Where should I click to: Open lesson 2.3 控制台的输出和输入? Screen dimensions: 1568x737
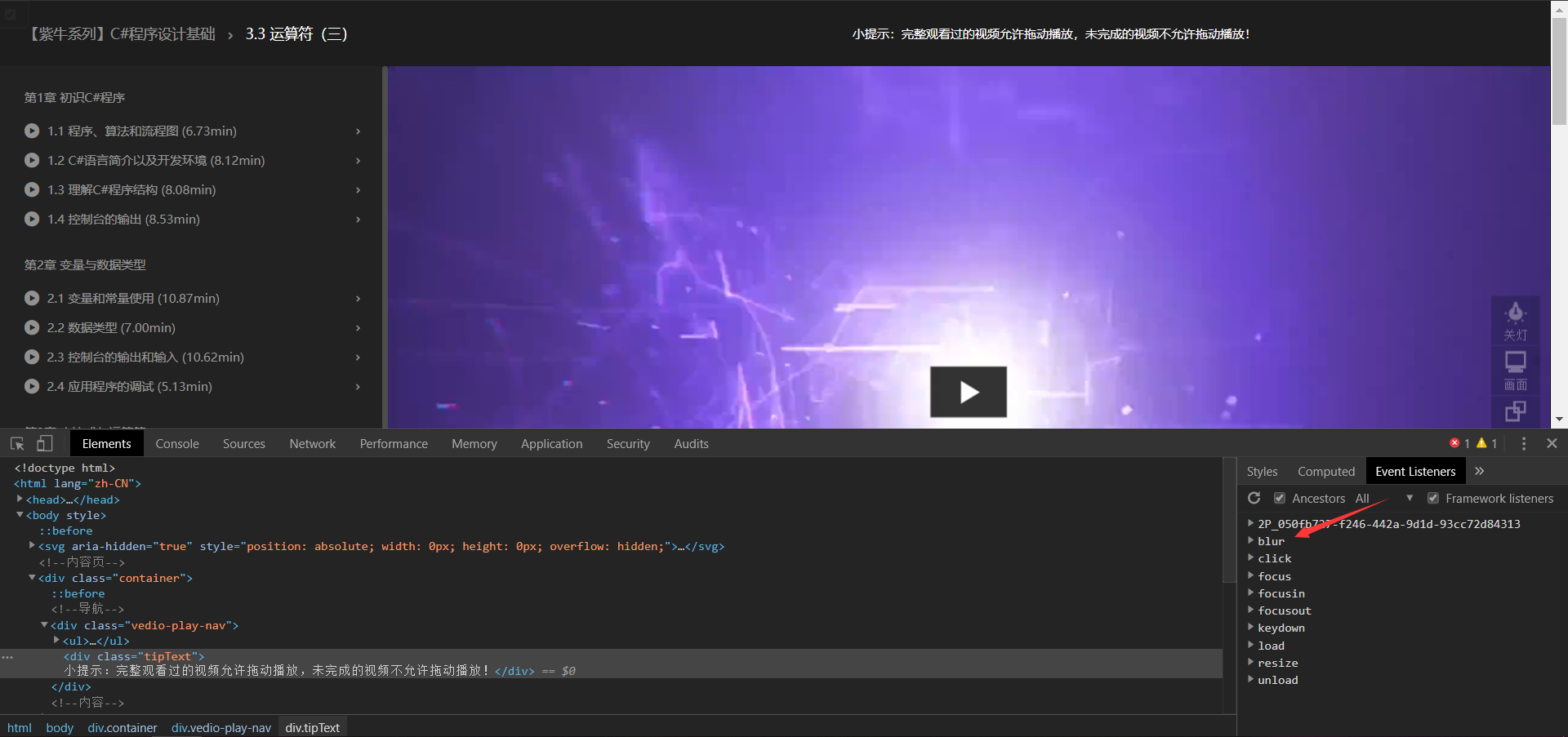pyautogui.click(x=145, y=357)
